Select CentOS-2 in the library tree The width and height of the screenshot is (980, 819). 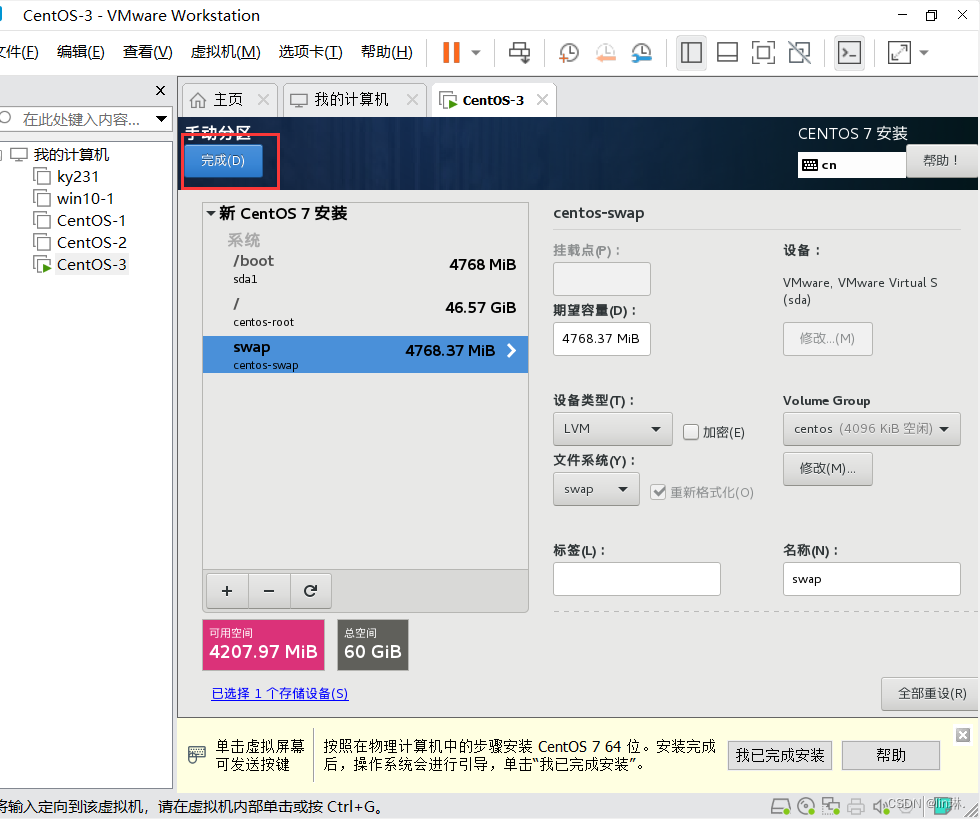pos(91,243)
